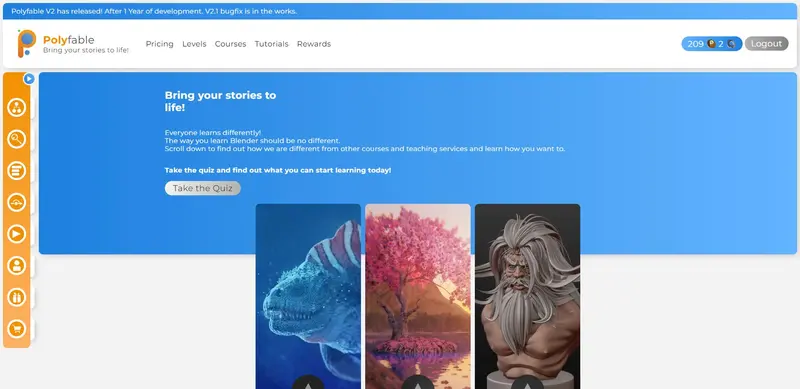Click the "Bring your stories to life!" hero heading
Viewport: 800px width, 389px height.
(220, 102)
